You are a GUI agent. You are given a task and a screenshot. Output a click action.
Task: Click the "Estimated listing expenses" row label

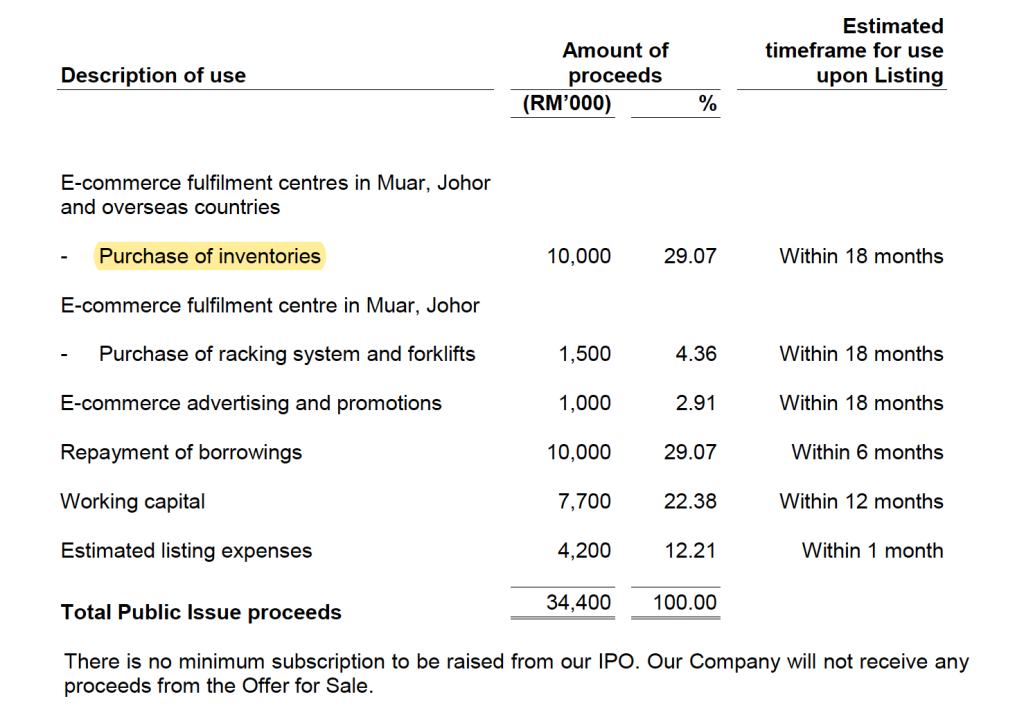pos(186,550)
